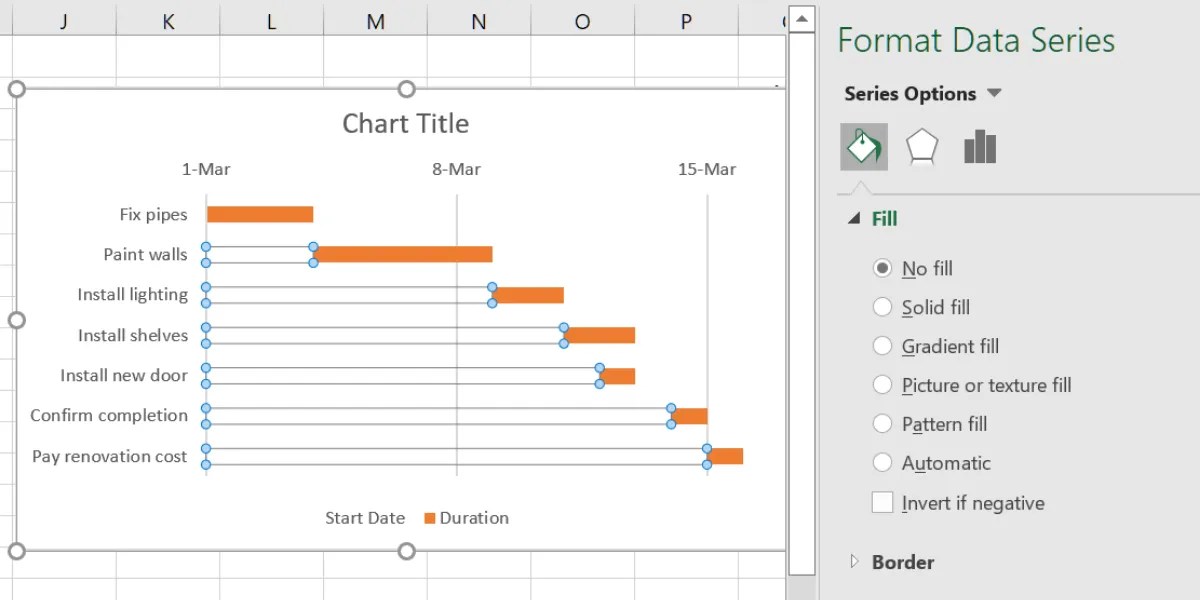Select the Chart Title text
1200x600 pixels.
(405, 123)
